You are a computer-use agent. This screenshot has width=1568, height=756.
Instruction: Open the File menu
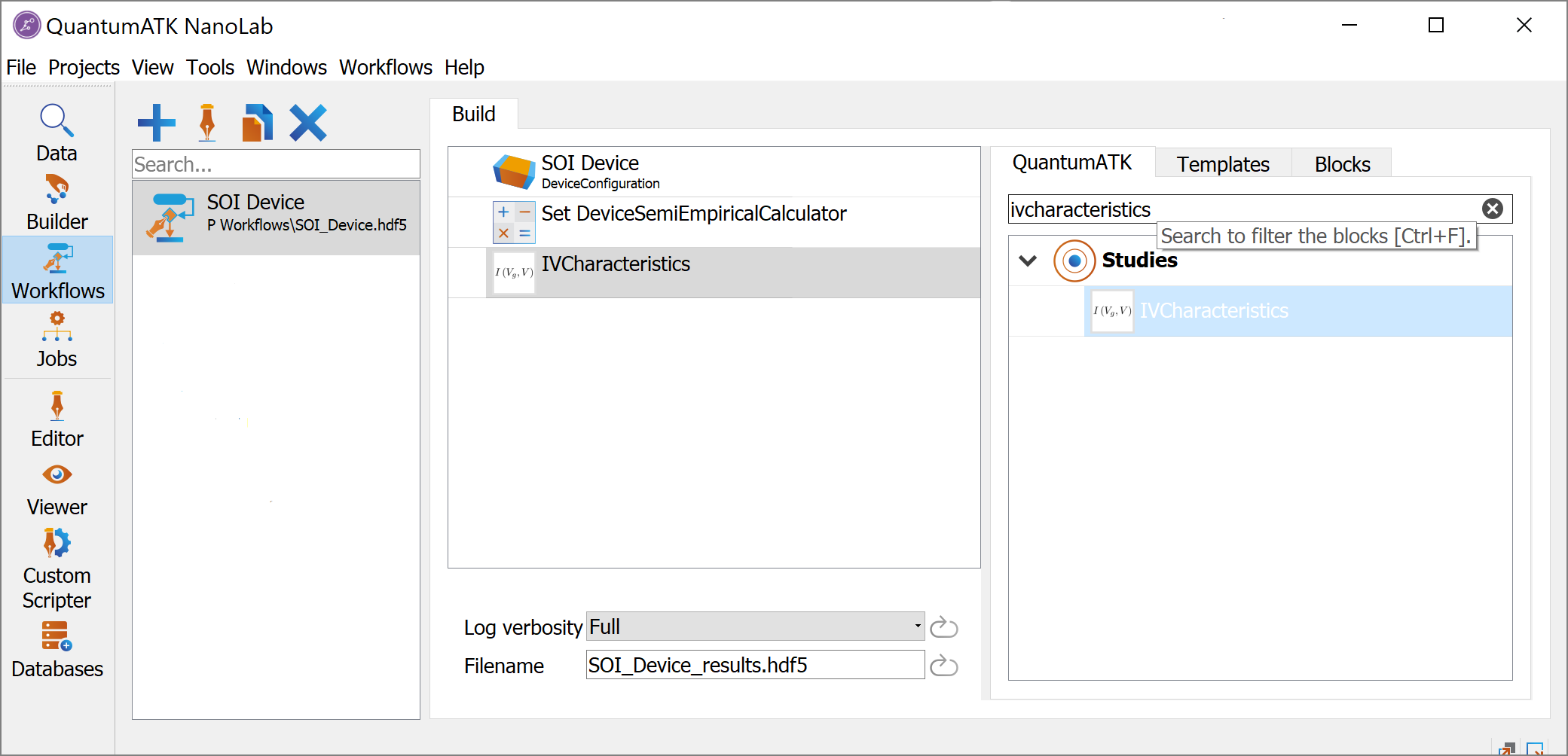tap(21, 67)
